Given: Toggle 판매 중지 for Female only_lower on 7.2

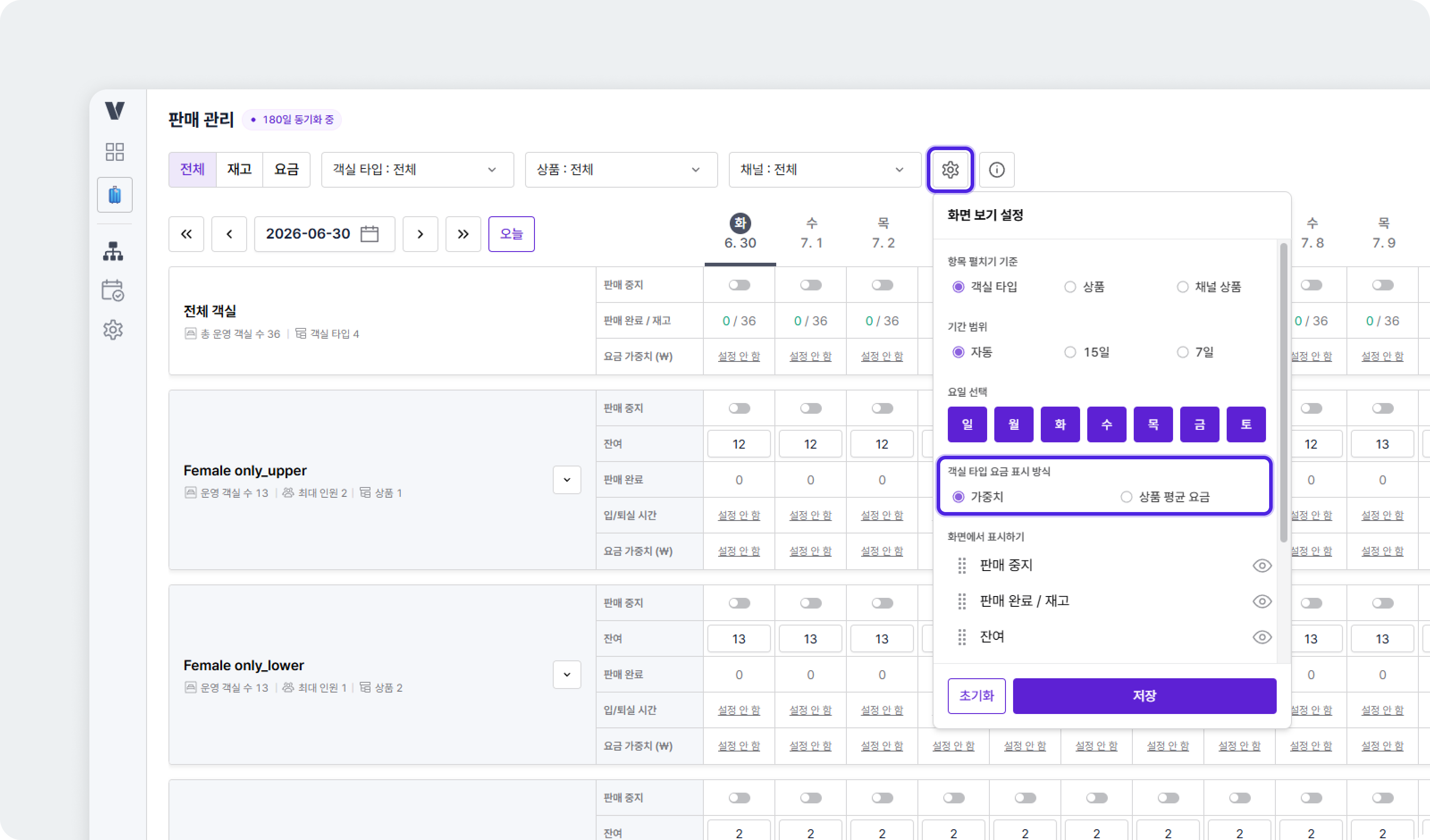Looking at the screenshot, I should tap(883, 603).
